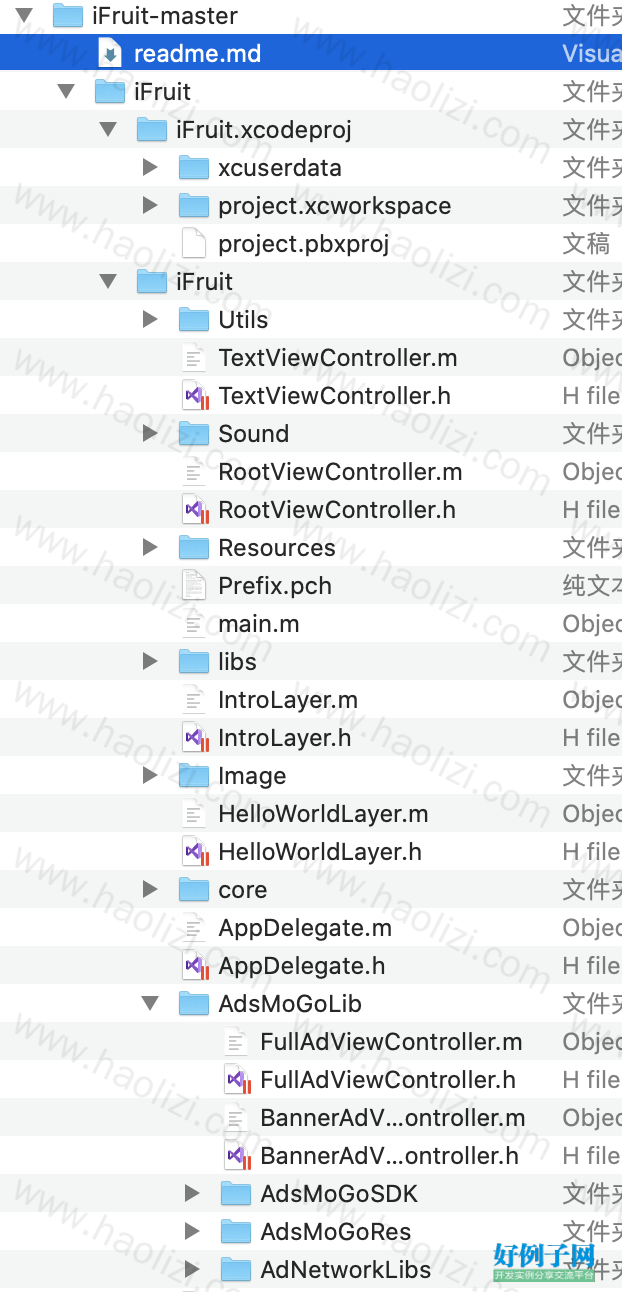The width and height of the screenshot is (622, 1292).
Task: Select the HelloWorldLayer.m file name
Action: point(323,814)
